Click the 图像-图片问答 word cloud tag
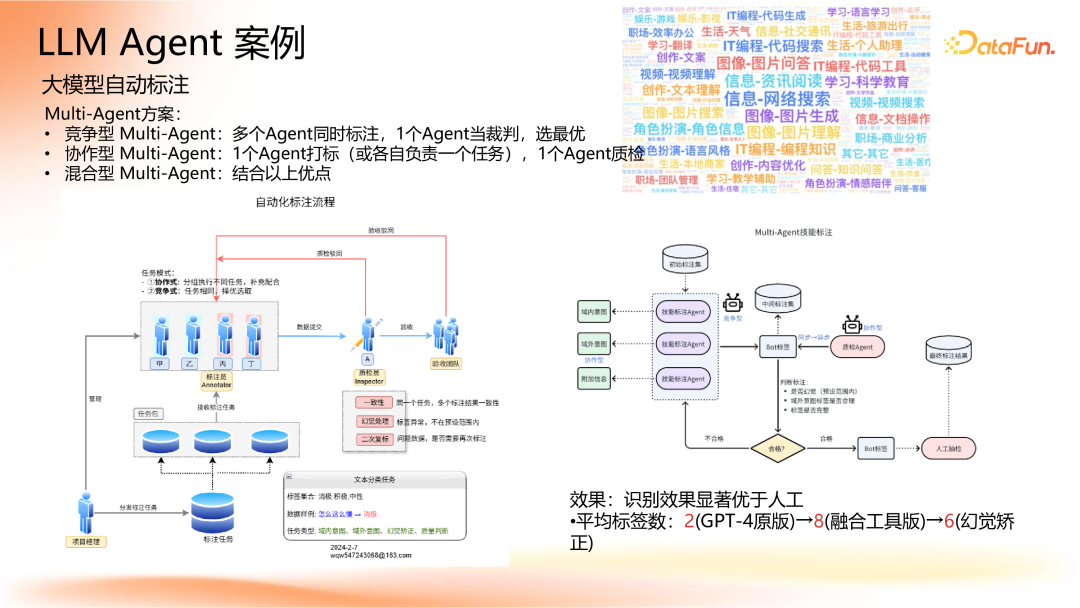The height and width of the screenshot is (608, 1080). pyautogui.click(x=765, y=63)
